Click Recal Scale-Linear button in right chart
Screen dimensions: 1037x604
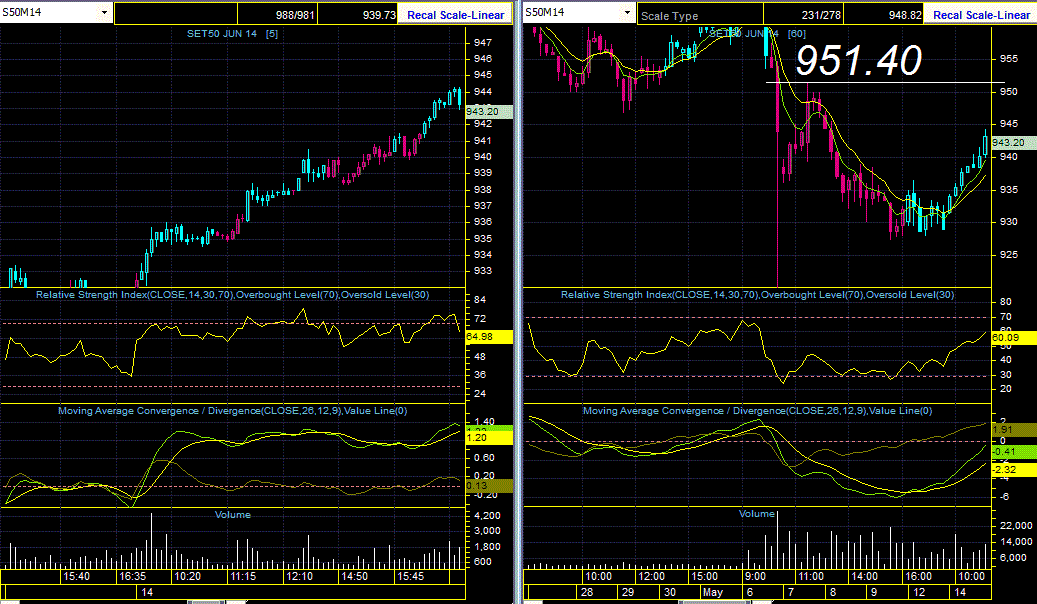point(981,15)
